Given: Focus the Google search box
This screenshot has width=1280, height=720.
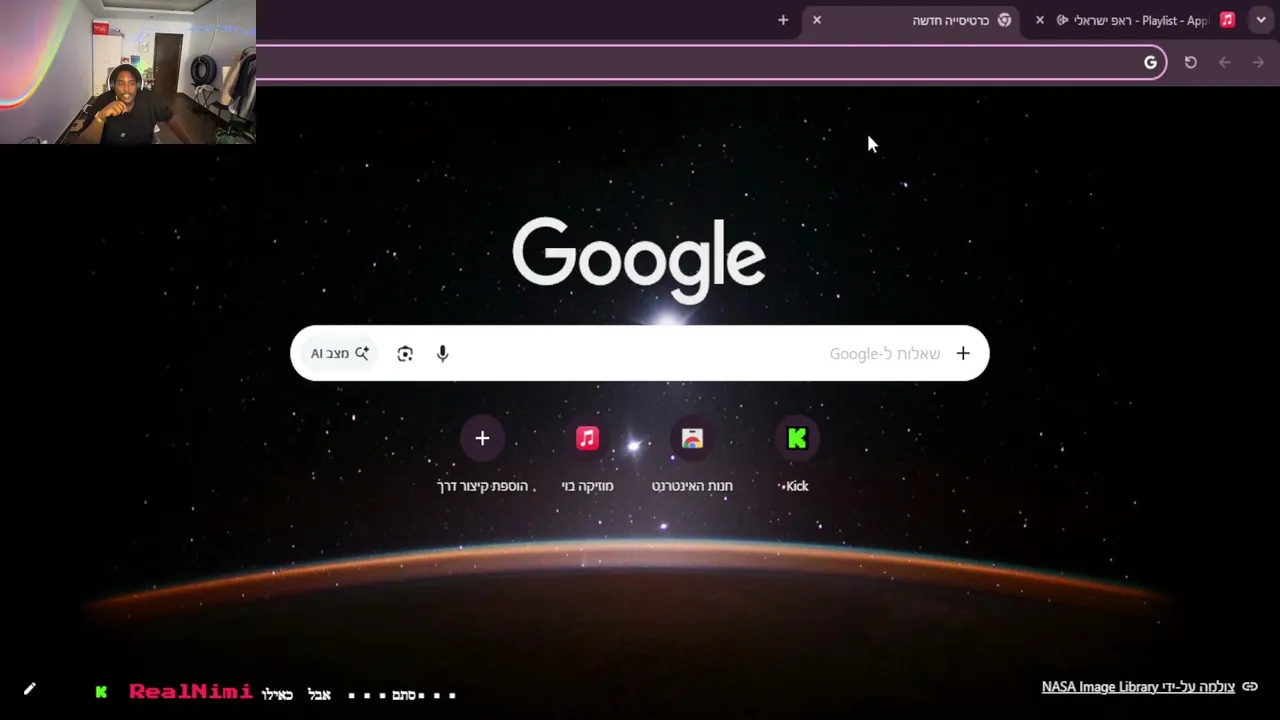Looking at the screenshot, I should coord(640,353).
